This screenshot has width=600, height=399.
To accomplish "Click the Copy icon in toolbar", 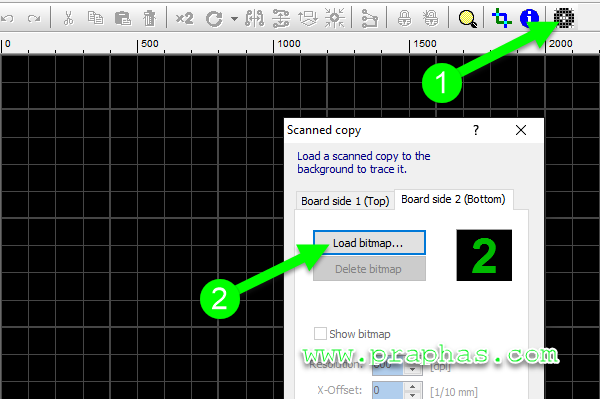I will pyautogui.click(x=95, y=18).
